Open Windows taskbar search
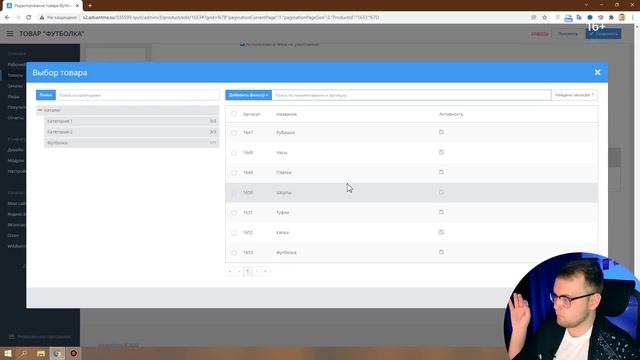The width and height of the screenshot is (640, 360). 24,353
